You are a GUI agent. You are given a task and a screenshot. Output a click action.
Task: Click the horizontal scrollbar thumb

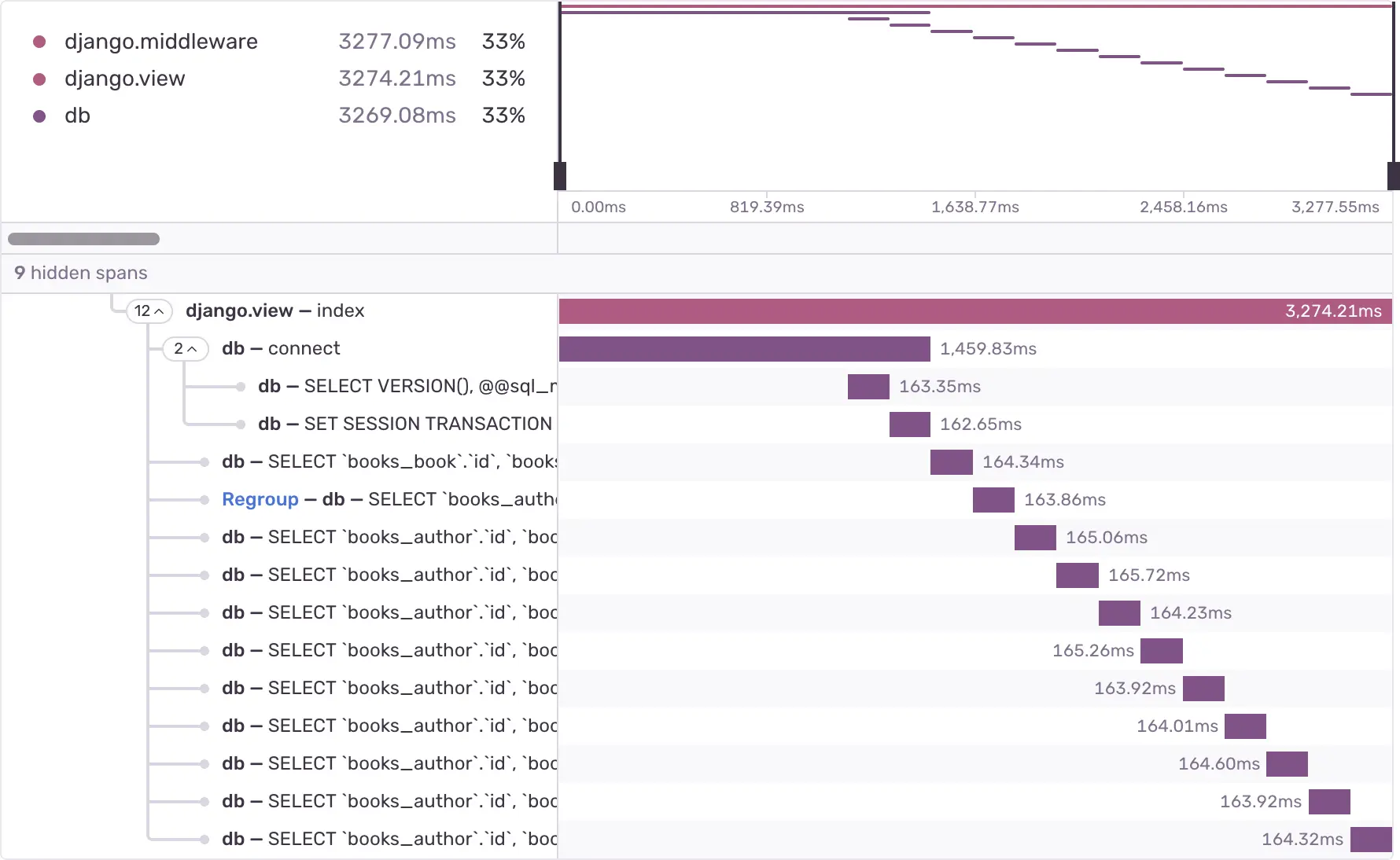coord(83,239)
